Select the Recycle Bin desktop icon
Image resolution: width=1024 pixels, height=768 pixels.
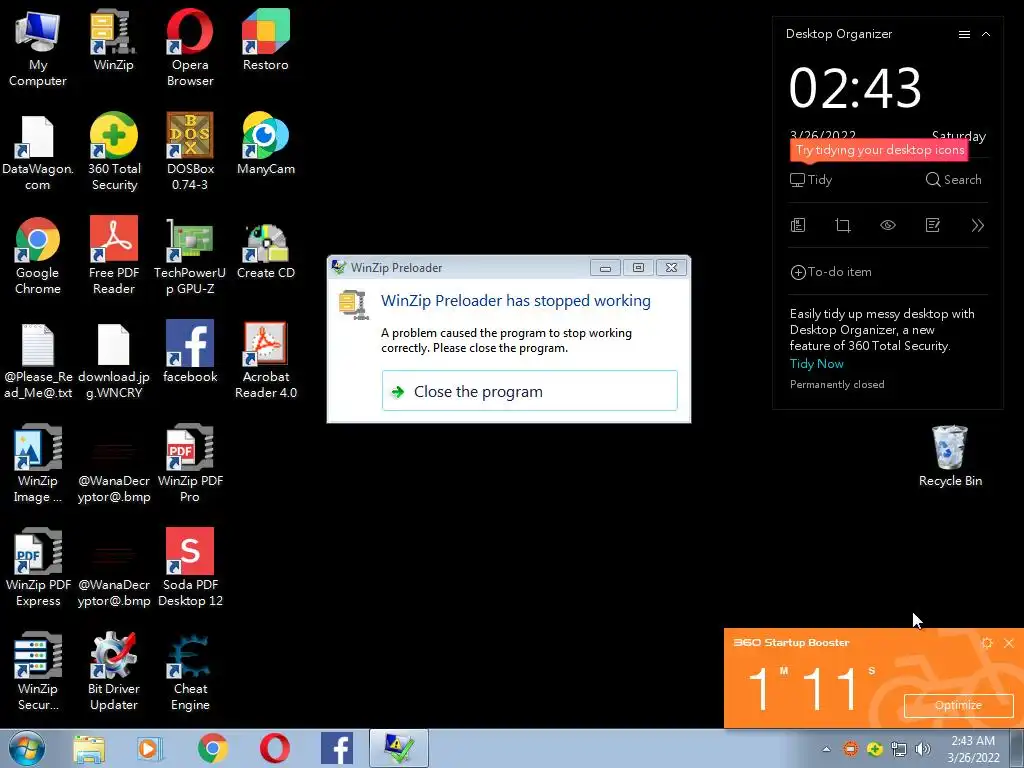point(950,456)
